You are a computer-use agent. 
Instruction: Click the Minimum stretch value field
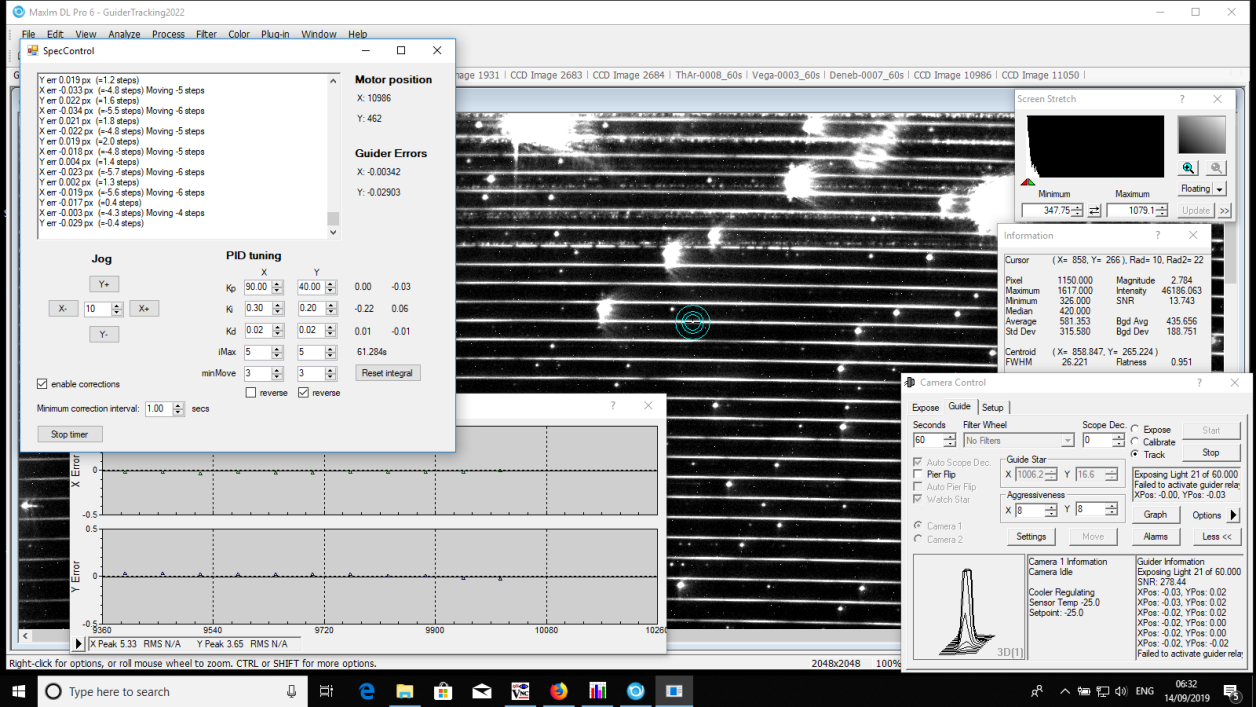1045,211
